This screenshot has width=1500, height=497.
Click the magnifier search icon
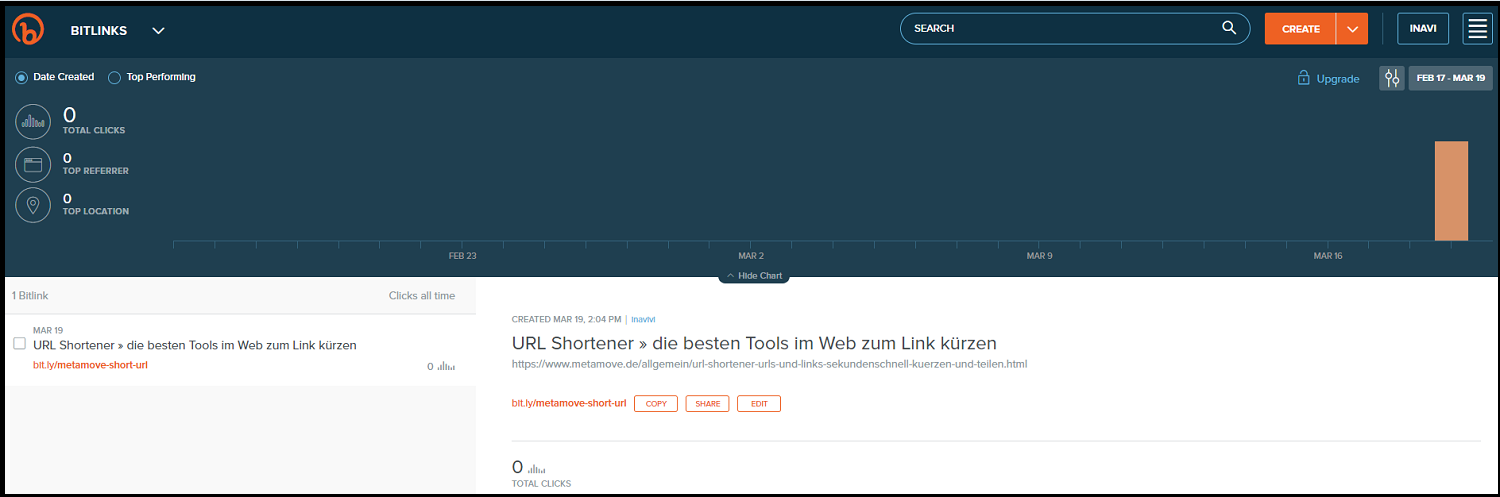point(1229,28)
